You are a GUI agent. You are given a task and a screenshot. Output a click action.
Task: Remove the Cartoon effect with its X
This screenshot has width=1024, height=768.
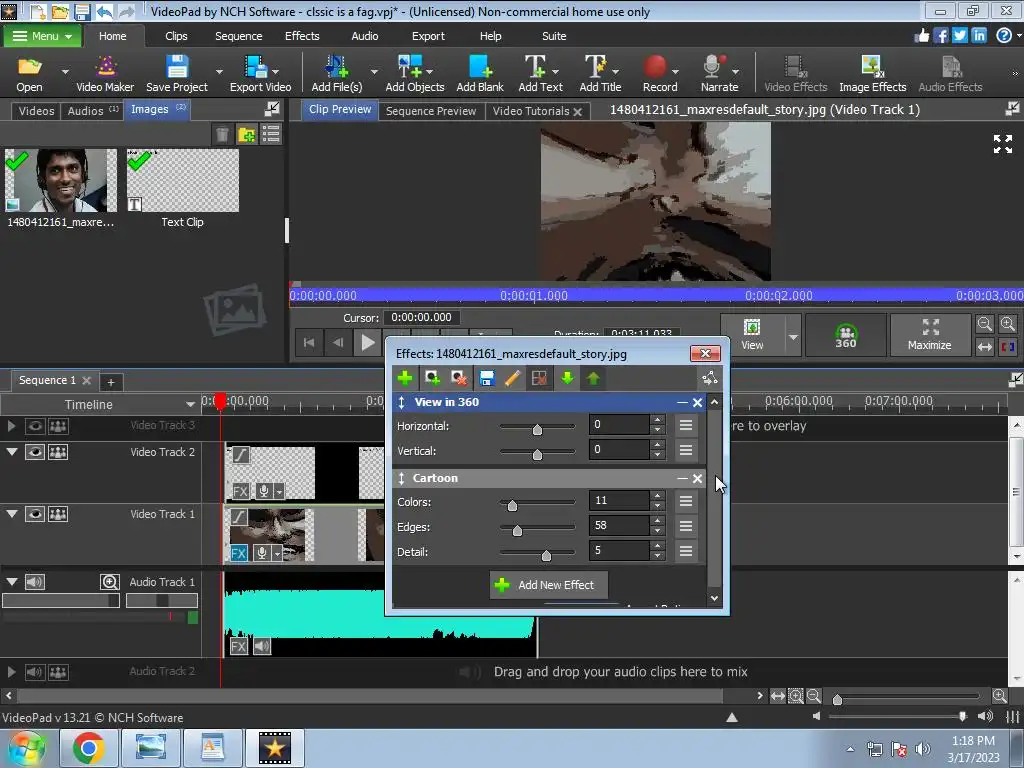[697, 479]
